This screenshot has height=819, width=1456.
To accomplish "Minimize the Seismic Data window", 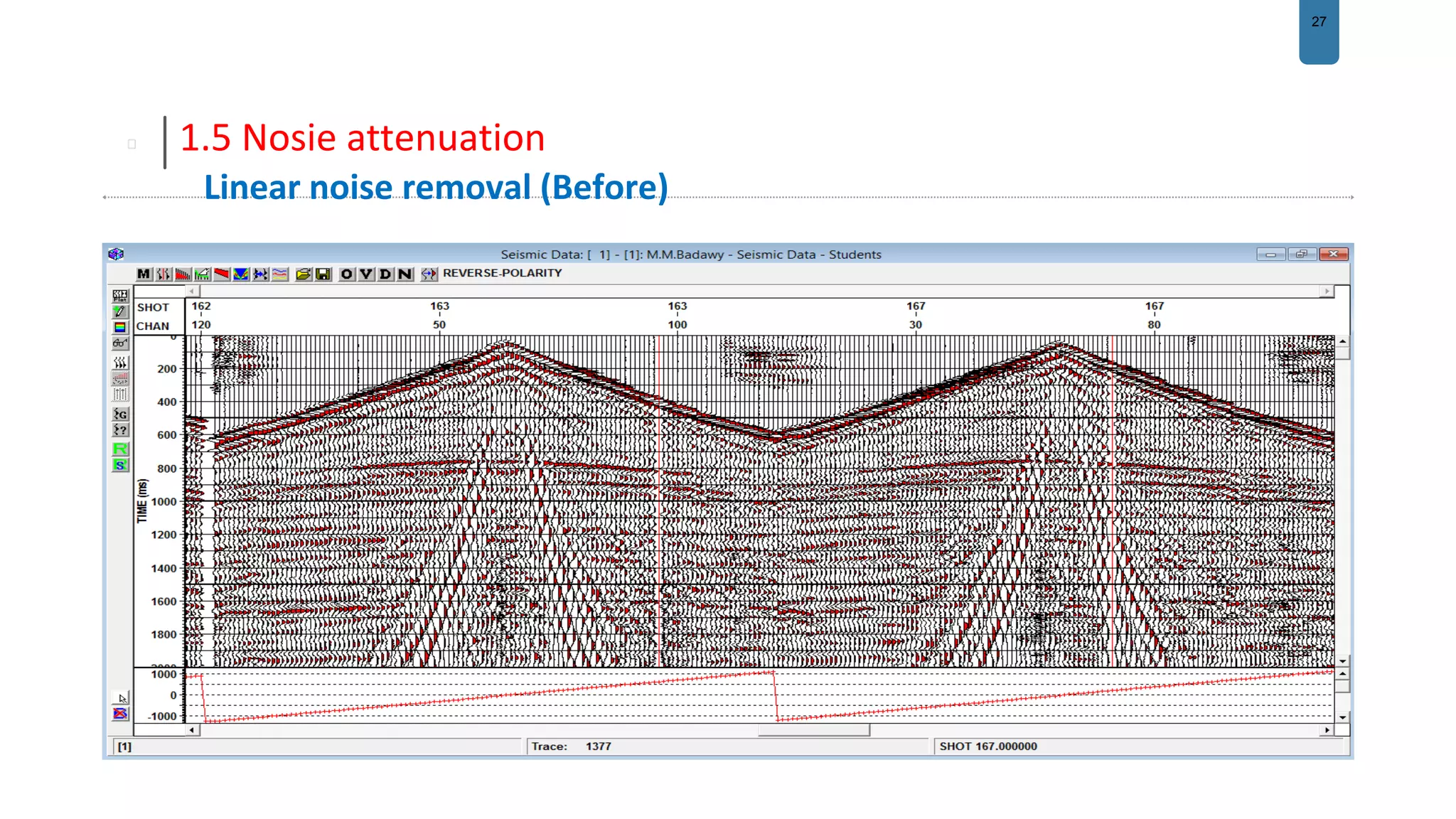I will pyautogui.click(x=1270, y=254).
